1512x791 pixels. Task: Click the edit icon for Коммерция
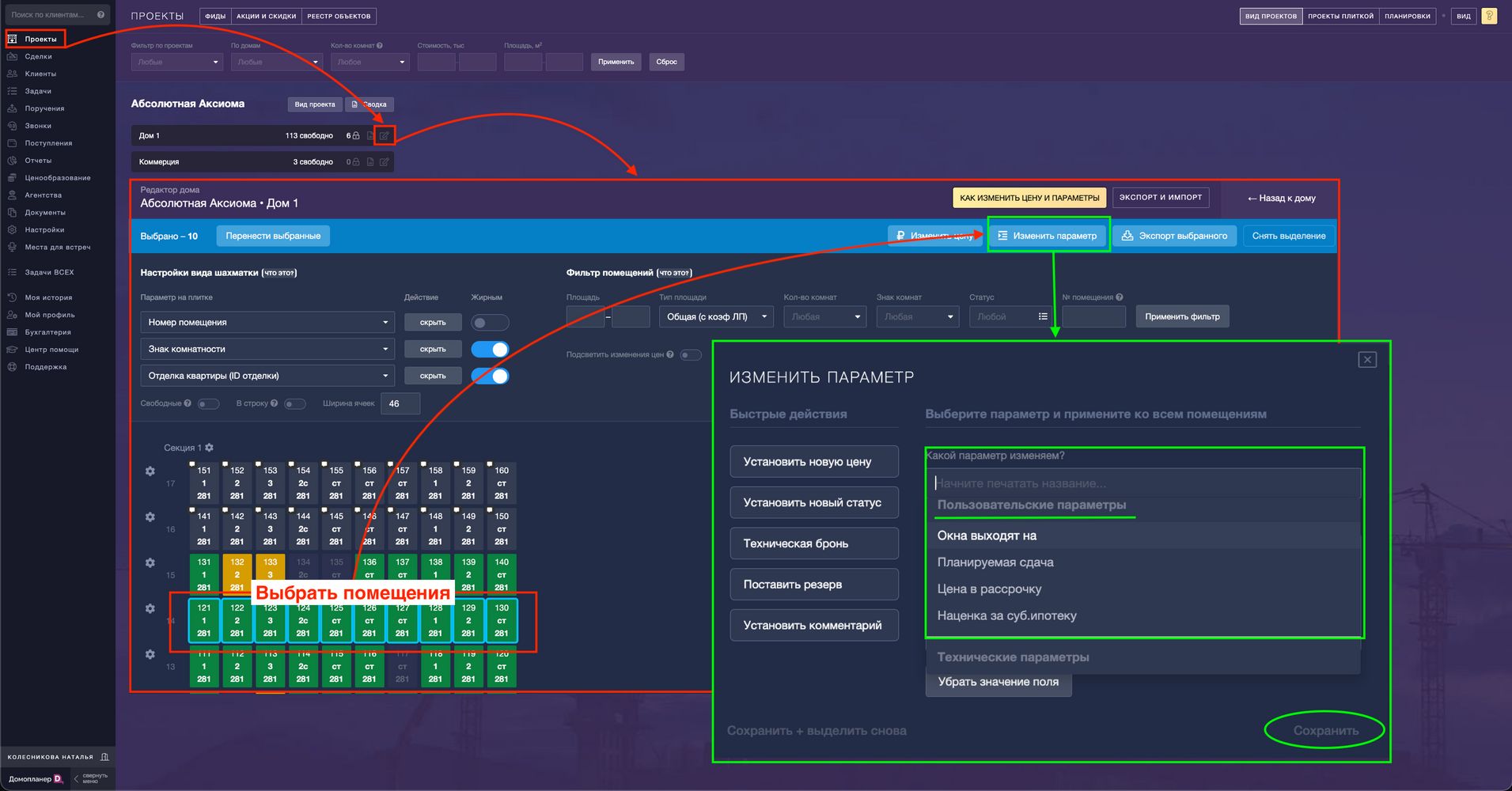(x=385, y=162)
